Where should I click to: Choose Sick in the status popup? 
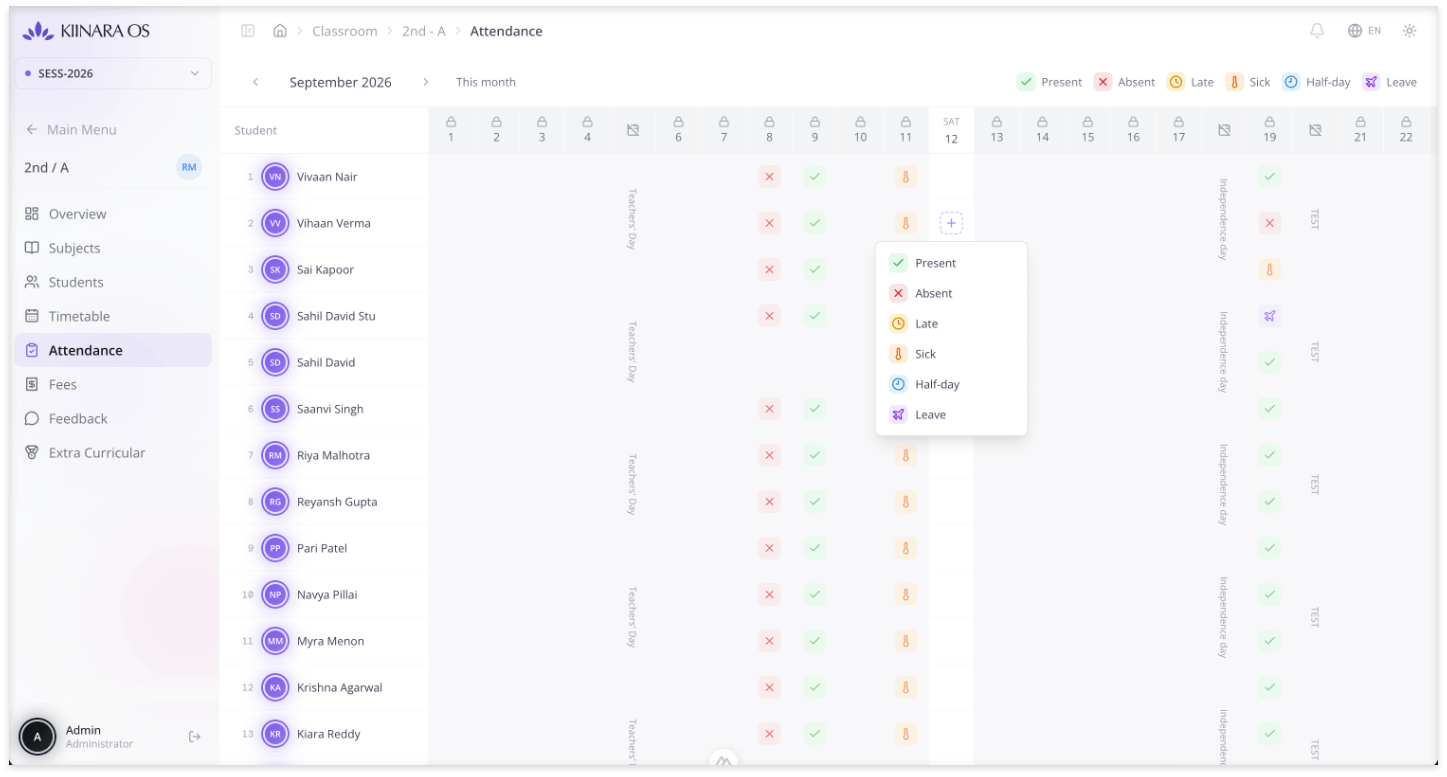(x=951, y=354)
